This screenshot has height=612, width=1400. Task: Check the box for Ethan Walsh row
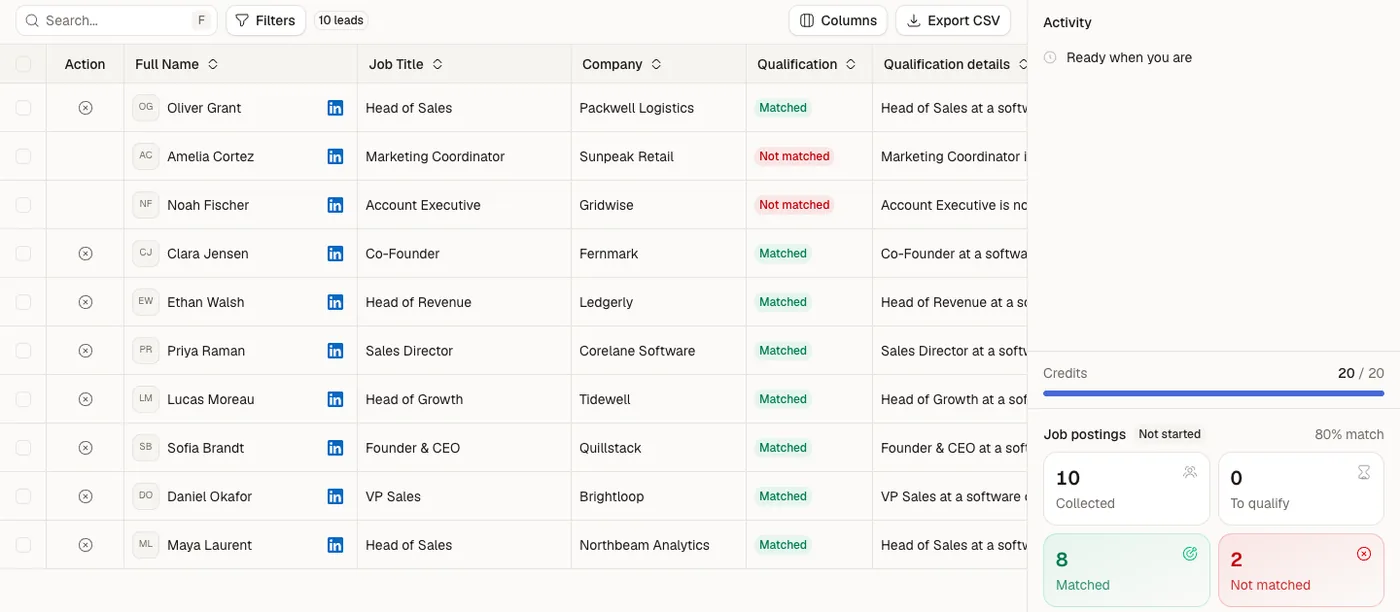pos(23,302)
